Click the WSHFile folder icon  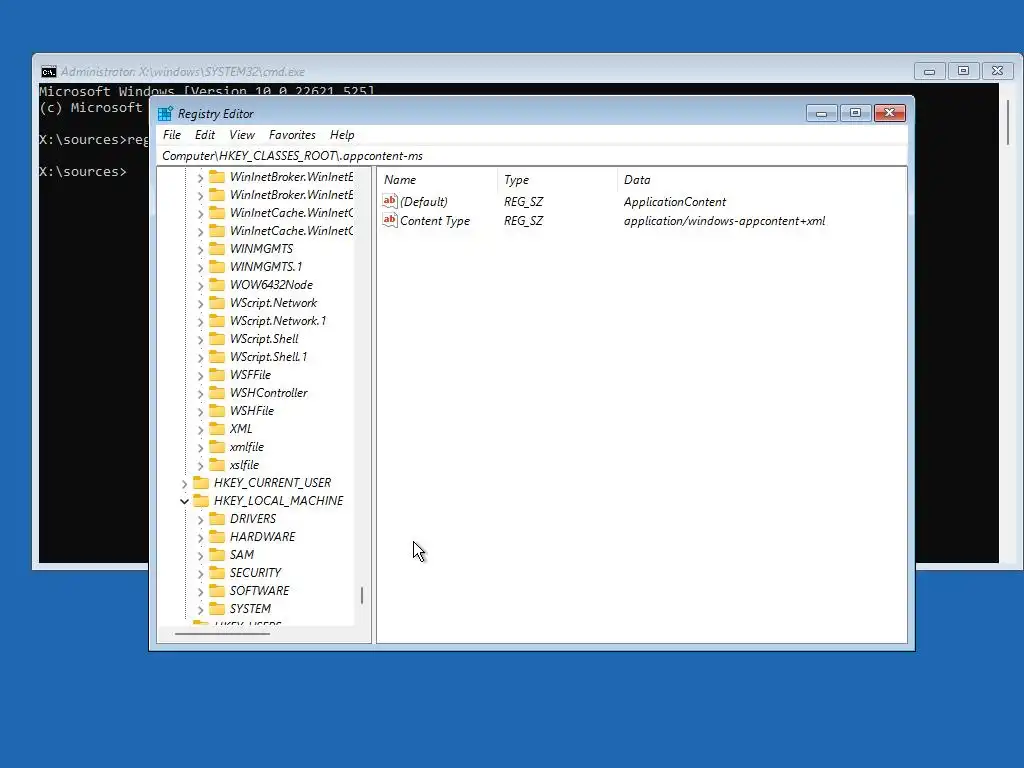(217, 410)
